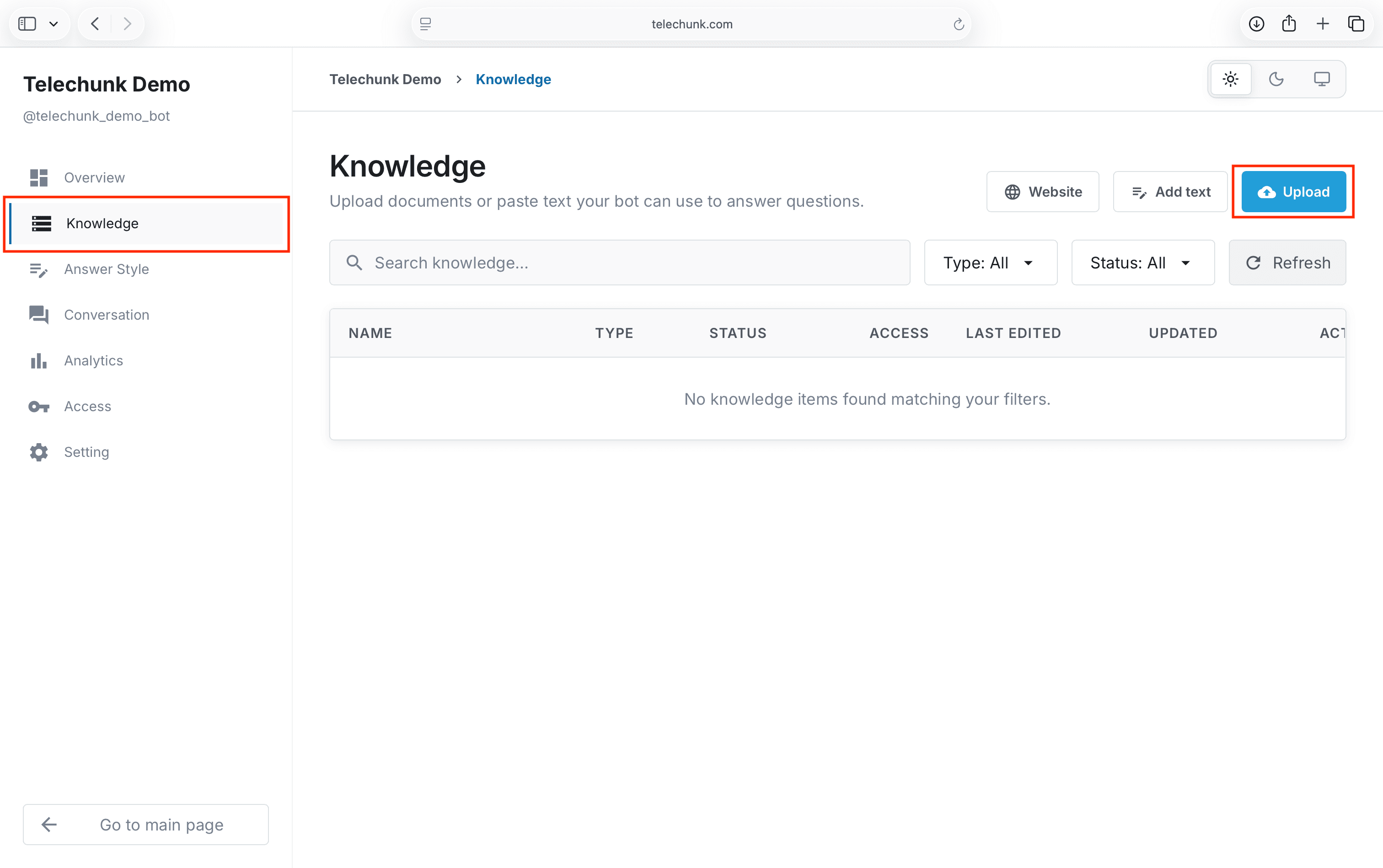This screenshot has width=1383, height=868.
Task: Switch to light theme sun icon
Action: [x=1230, y=79]
